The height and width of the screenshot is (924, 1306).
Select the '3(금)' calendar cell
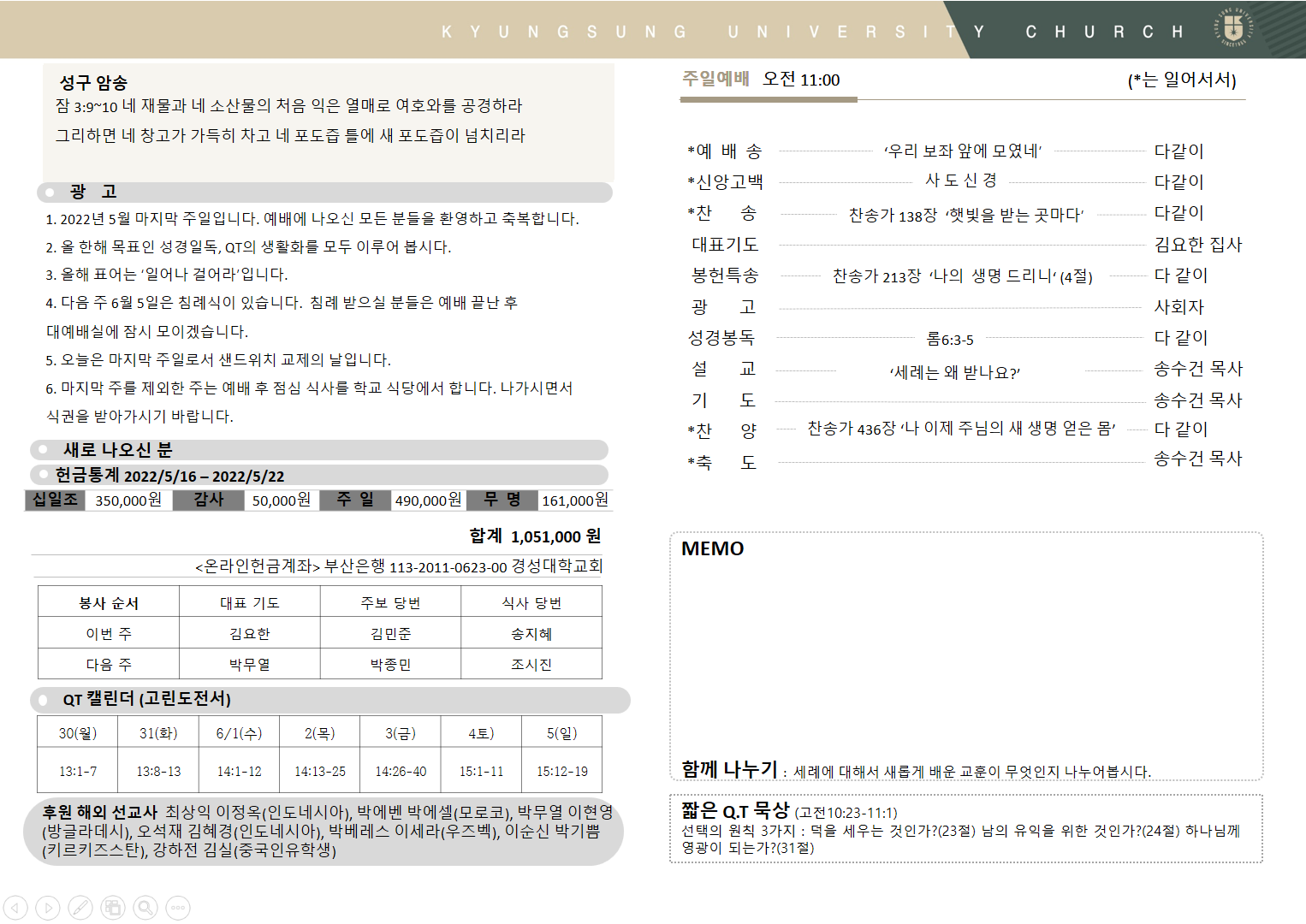401,733
